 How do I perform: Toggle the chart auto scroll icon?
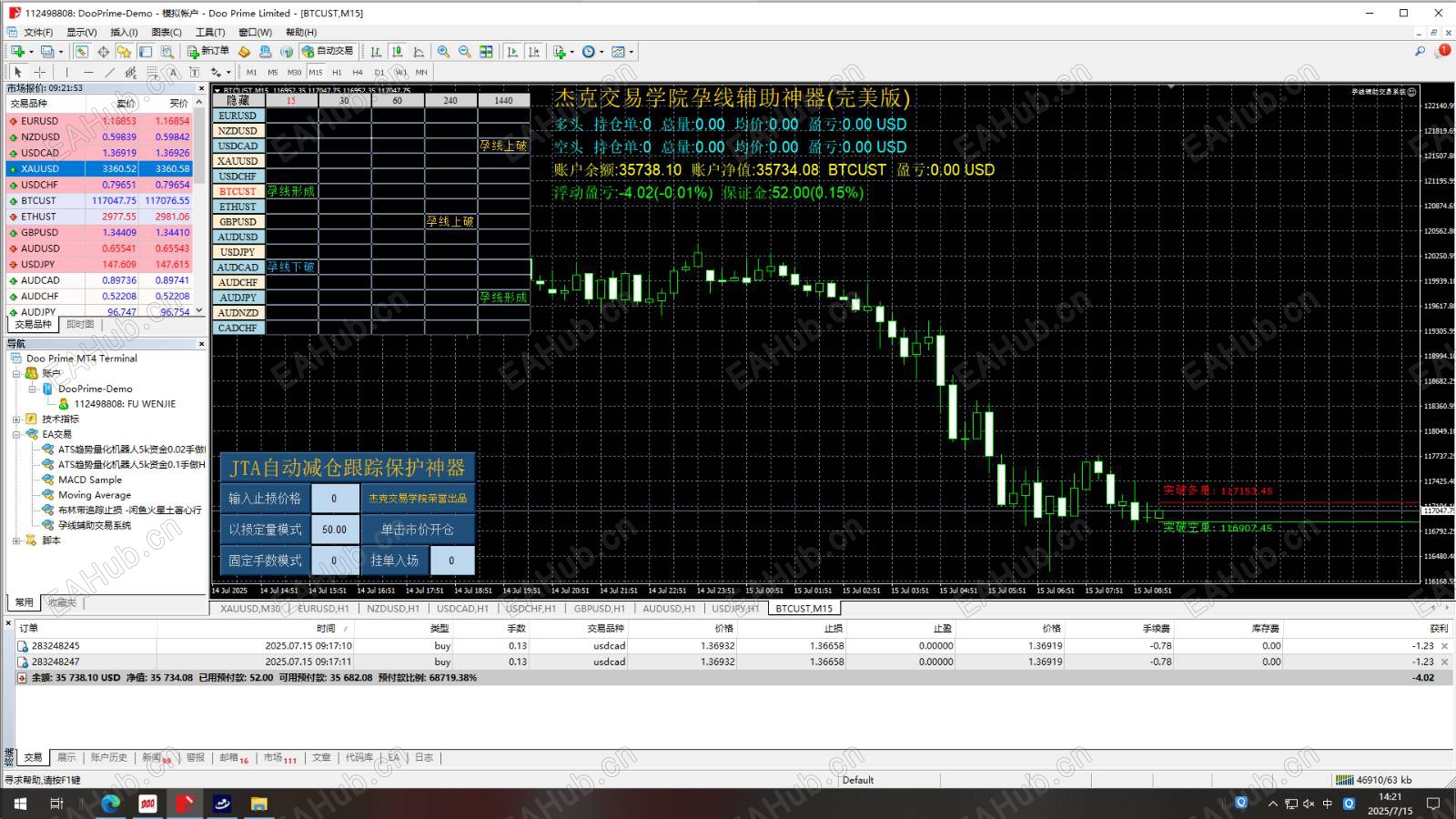512,52
